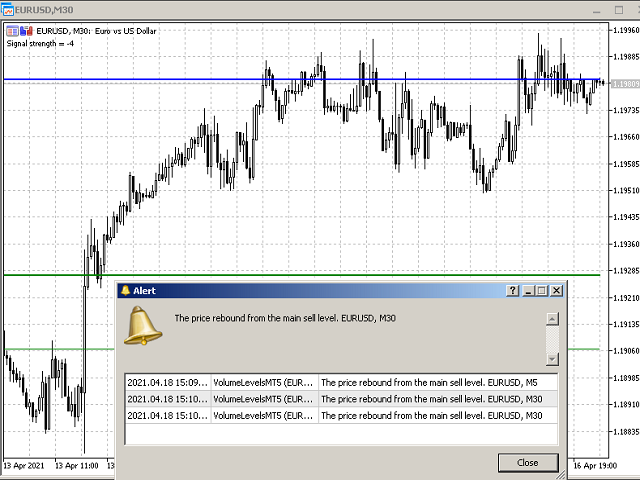Click the chart window icon in title bar

click(8, 8)
